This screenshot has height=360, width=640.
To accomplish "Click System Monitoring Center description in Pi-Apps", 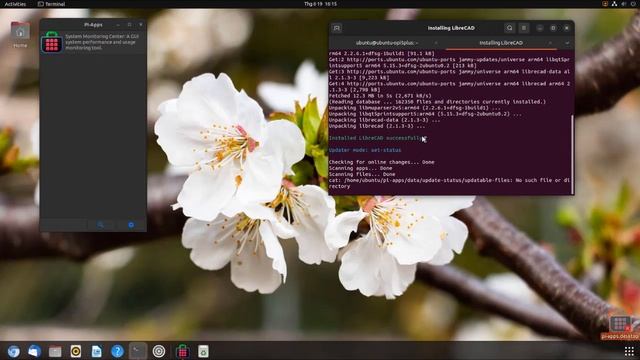I will pos(102,42).
